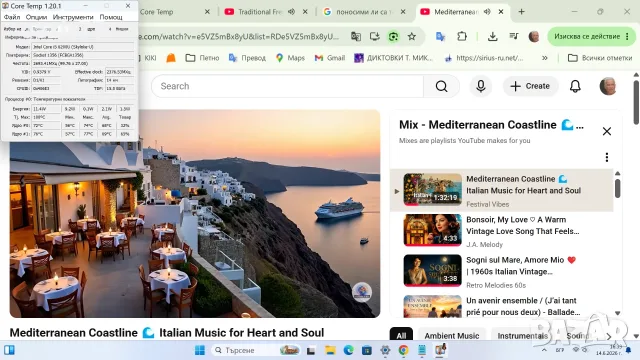Open the Mix playlist three-dot menu
Screen dimensions: 640x360
pos(607,157)
